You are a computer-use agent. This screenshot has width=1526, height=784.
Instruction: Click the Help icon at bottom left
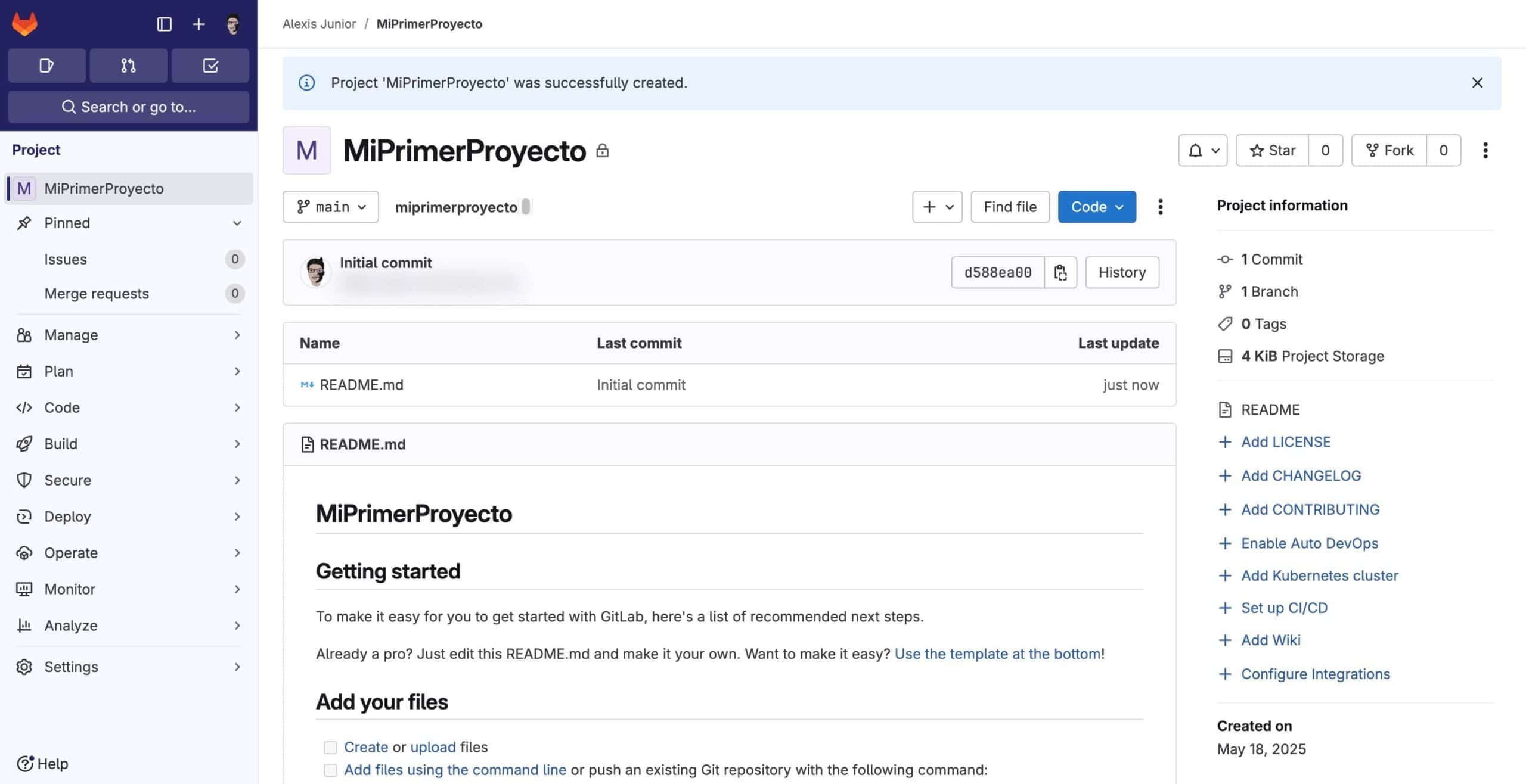[25, 764]
